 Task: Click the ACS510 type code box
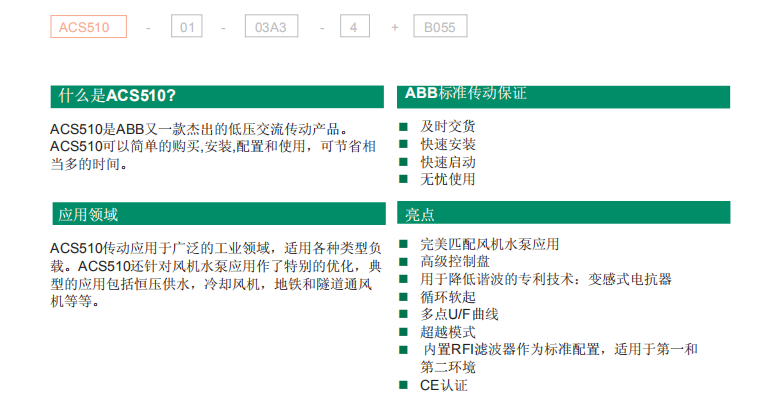pos(89,26)
